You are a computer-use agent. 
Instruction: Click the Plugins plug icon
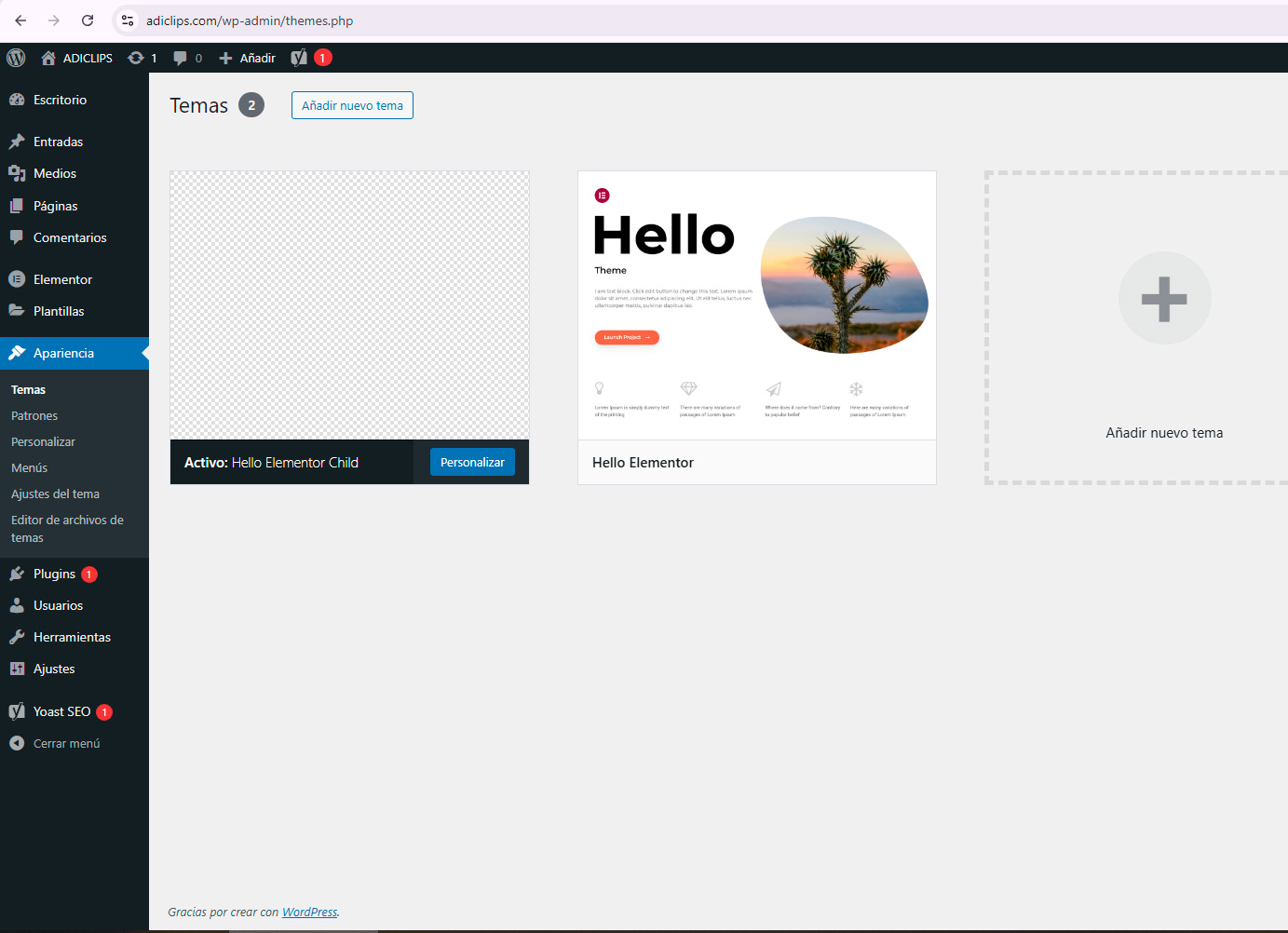[17, 574]
